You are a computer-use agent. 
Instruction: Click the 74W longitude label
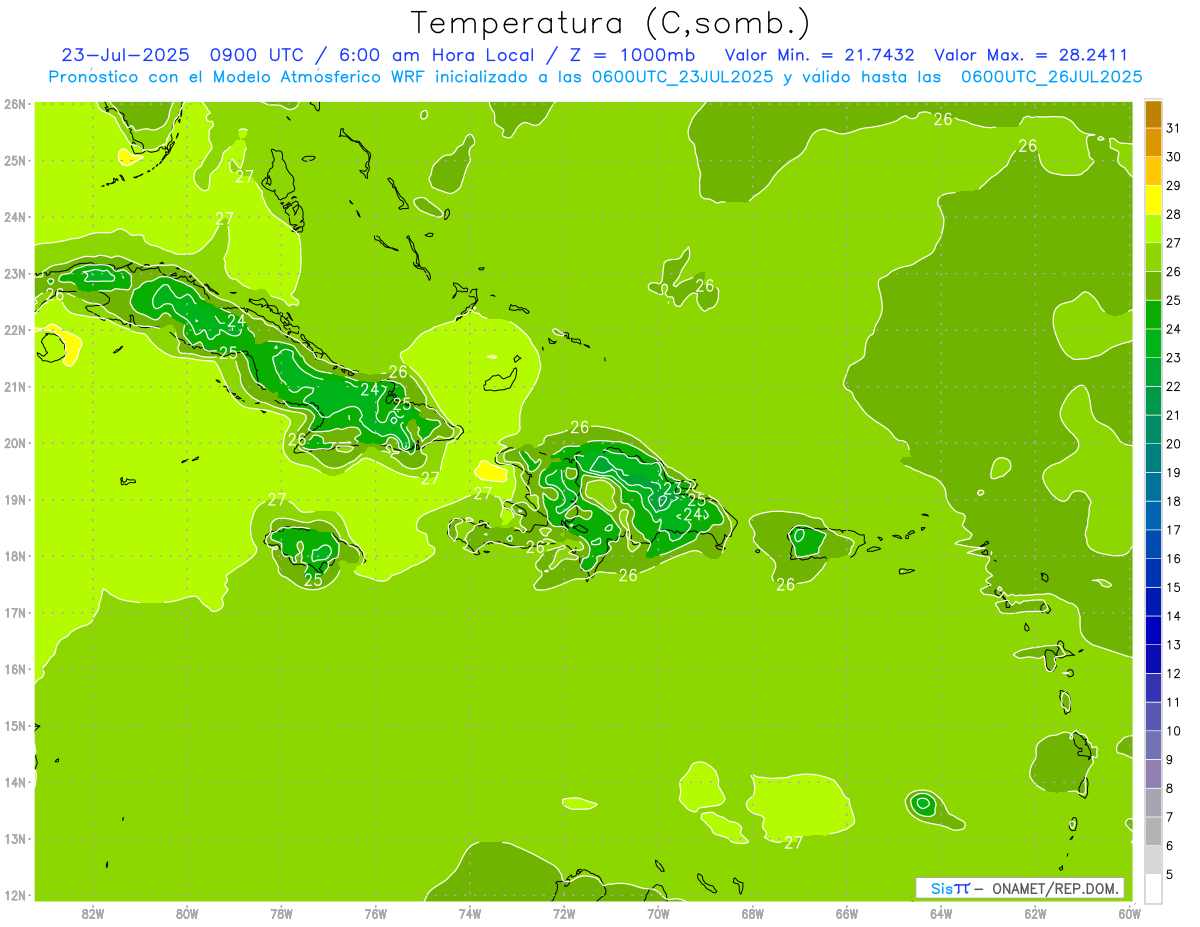point(470,913)
